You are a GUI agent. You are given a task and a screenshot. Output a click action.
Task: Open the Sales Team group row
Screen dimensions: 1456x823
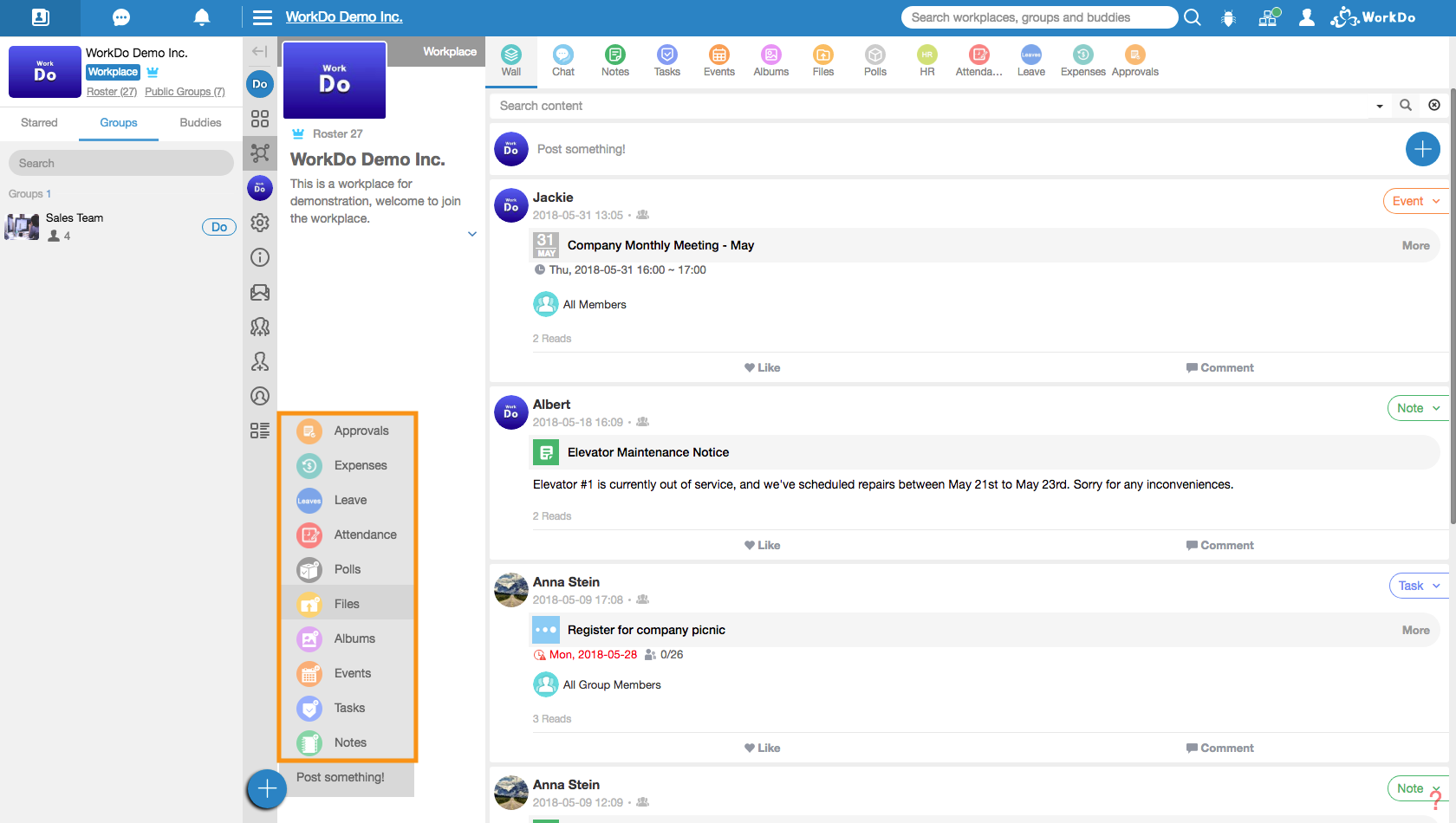120,227
